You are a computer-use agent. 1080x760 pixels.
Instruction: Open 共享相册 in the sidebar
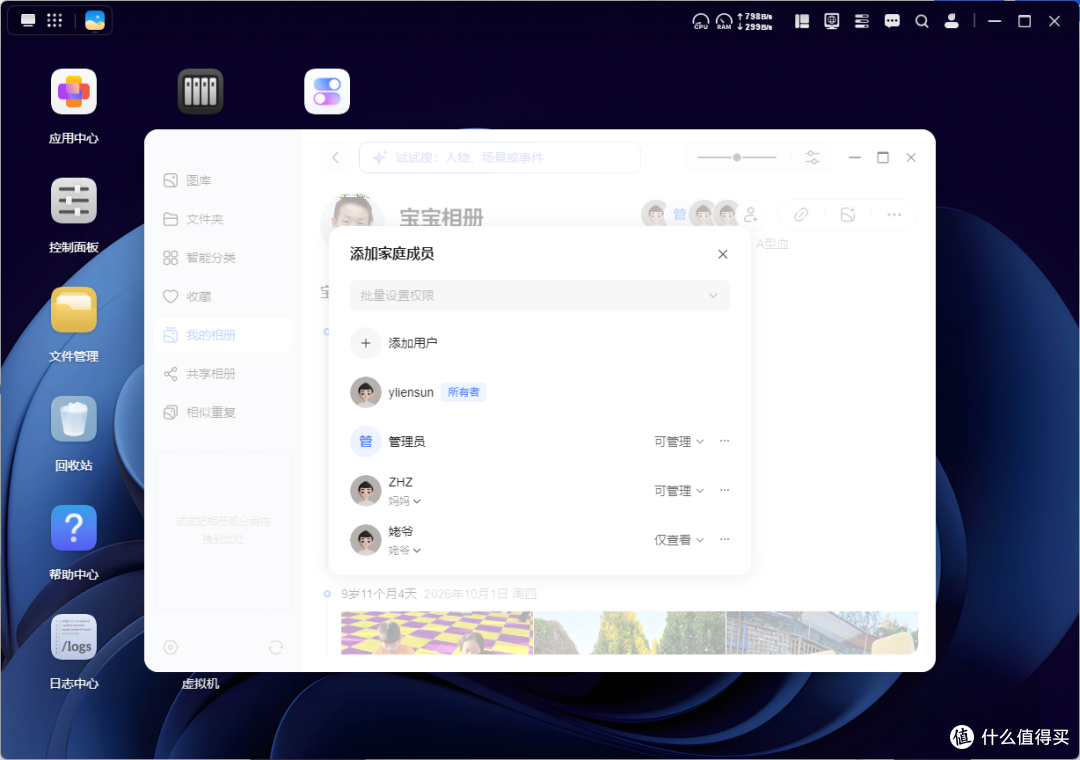(223, 373)
